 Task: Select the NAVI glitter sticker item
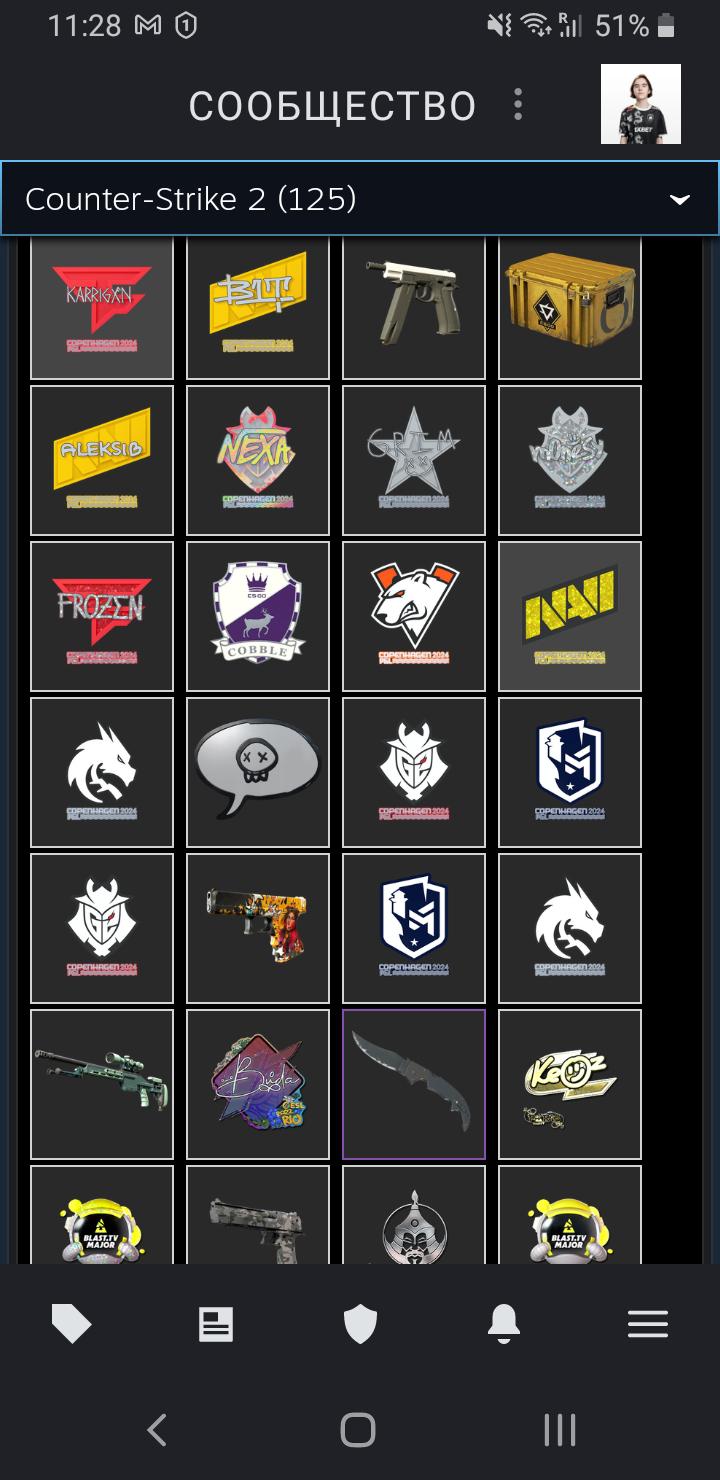[570, 617]
